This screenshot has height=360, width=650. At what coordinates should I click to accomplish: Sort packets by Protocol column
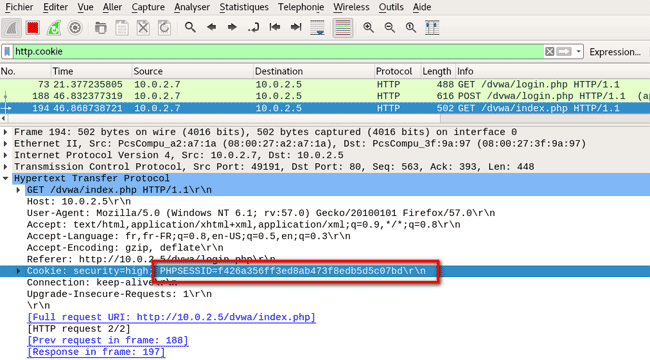[398, 71]
